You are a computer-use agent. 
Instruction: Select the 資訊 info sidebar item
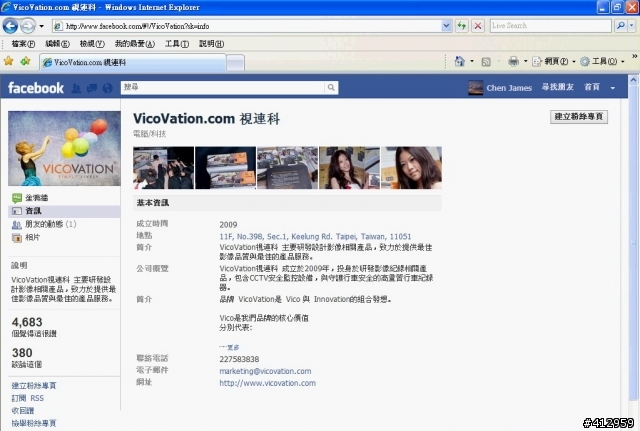click(x=64, y=211)
